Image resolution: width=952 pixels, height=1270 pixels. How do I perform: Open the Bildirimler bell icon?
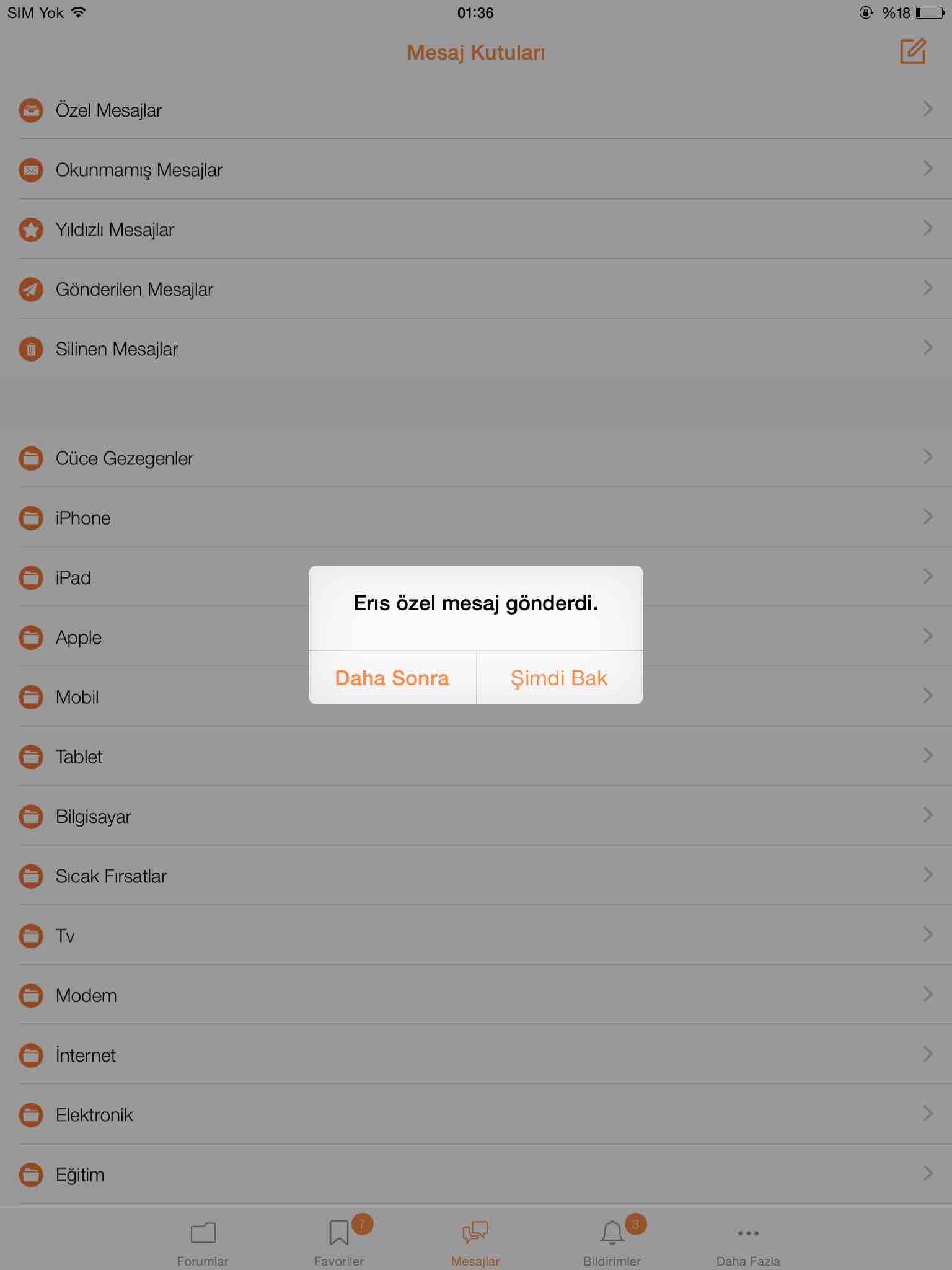click(612, 1233)
